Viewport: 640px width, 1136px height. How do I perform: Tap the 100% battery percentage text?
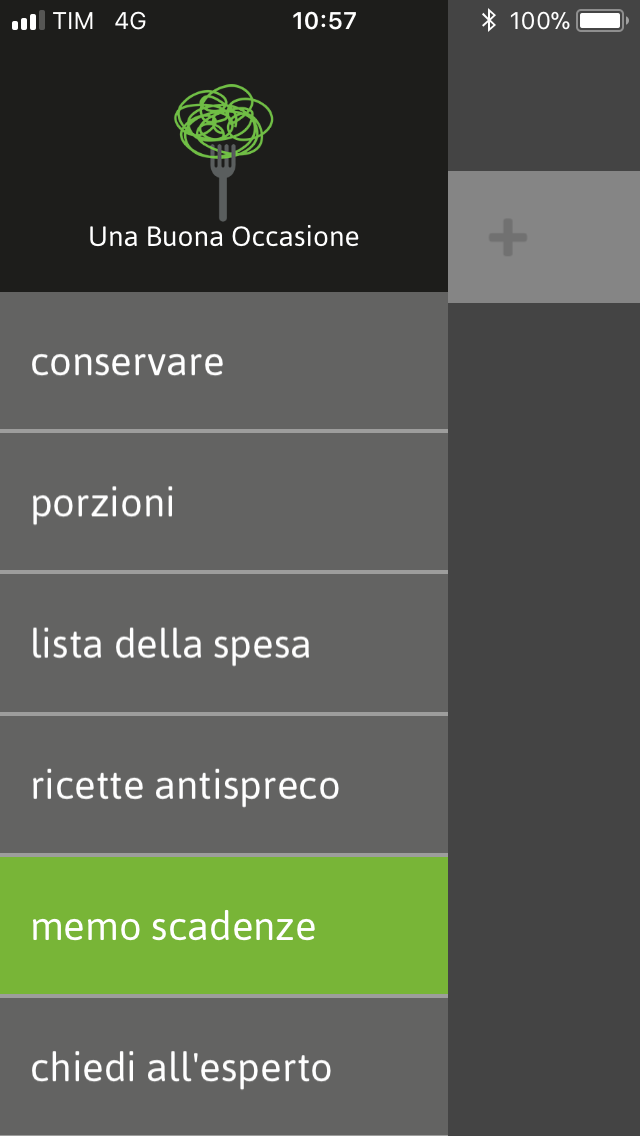coord(539,21)
